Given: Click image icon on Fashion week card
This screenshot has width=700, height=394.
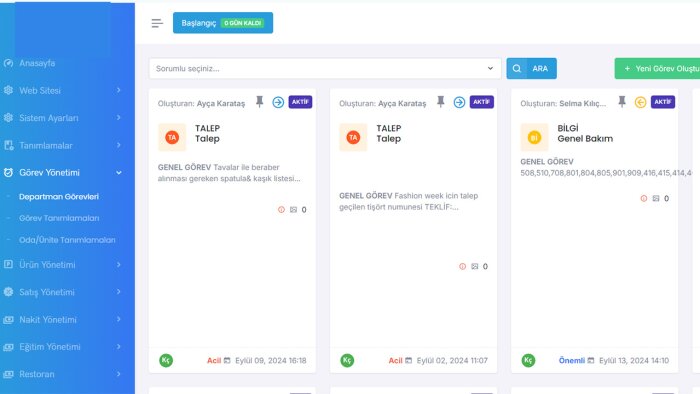Looking at the screenshot, I should [475, 266].
